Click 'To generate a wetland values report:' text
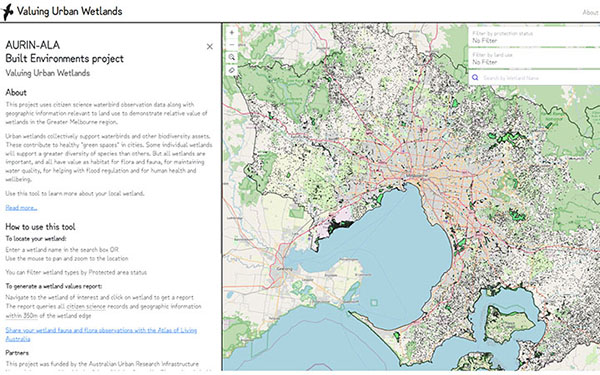The height and width of the screenshot is (375, 600). pos(54,286)
